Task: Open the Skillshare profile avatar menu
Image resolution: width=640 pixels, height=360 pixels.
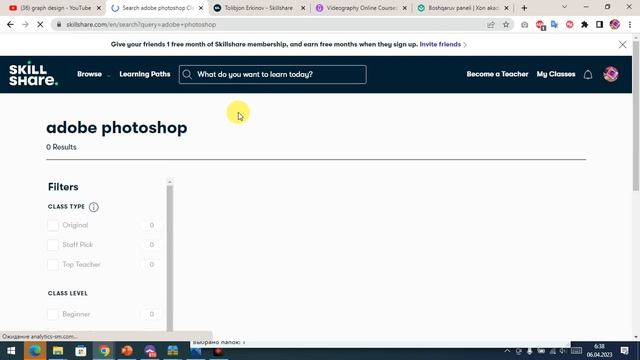Action: tap(611, 74)
